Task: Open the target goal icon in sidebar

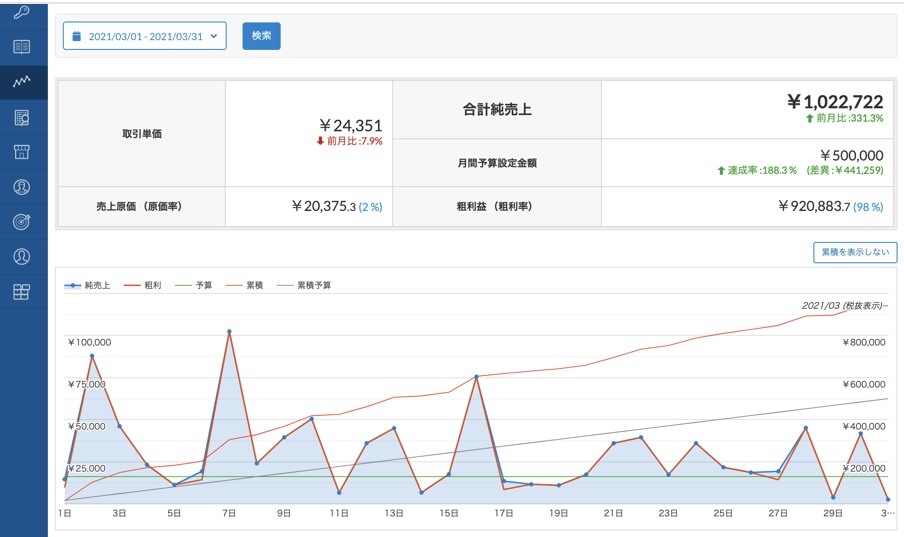Action: [21, 222]
